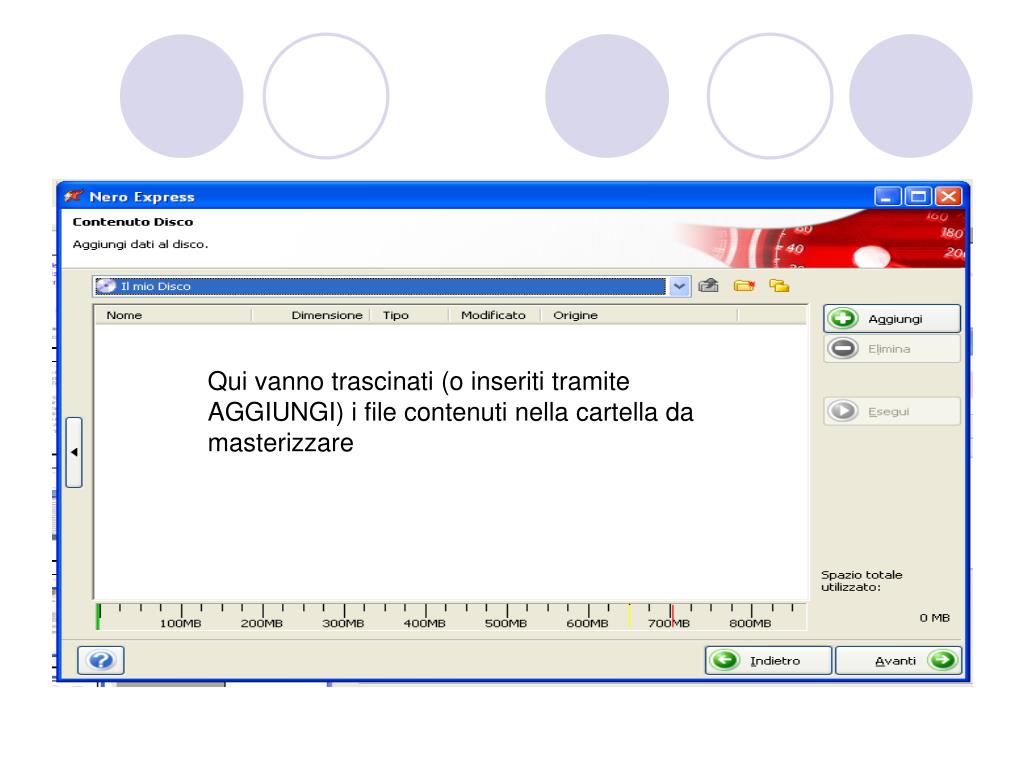Sort by the Modificato column header
This screenshot has height=768, width=1024.
(493, 315)
